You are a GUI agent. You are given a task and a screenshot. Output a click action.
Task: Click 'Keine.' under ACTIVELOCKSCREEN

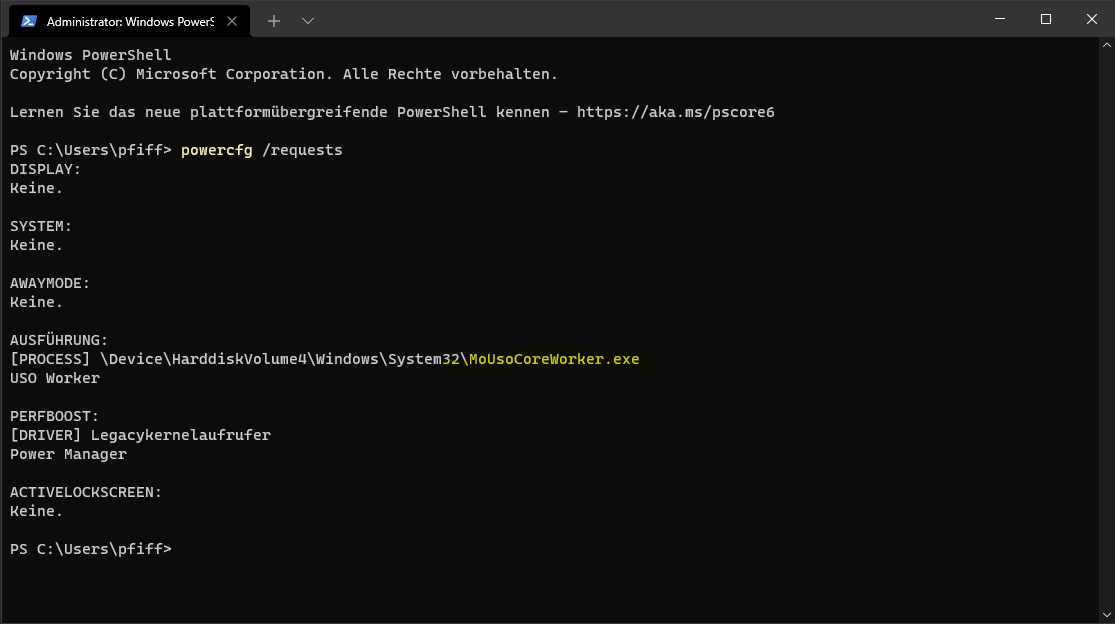click(x=36, y=511)
